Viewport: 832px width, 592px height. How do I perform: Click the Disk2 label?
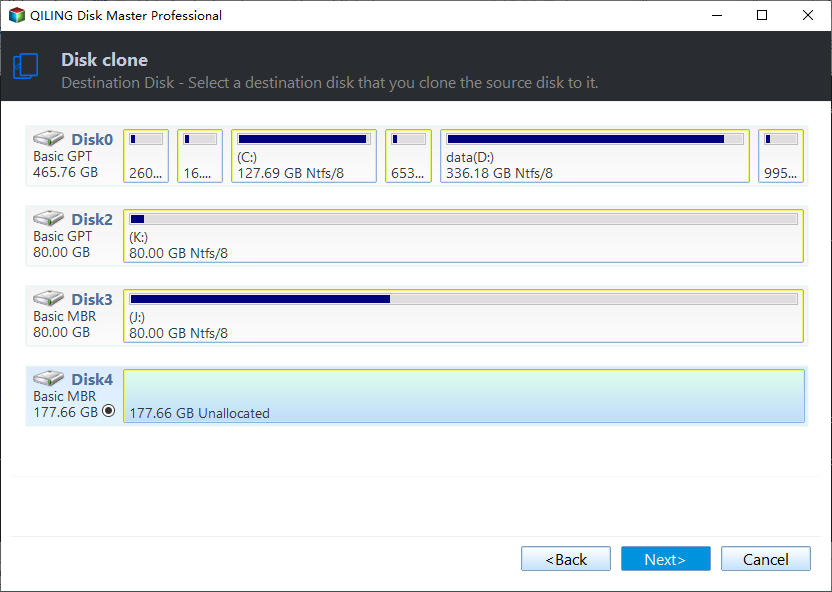[92, 220]
